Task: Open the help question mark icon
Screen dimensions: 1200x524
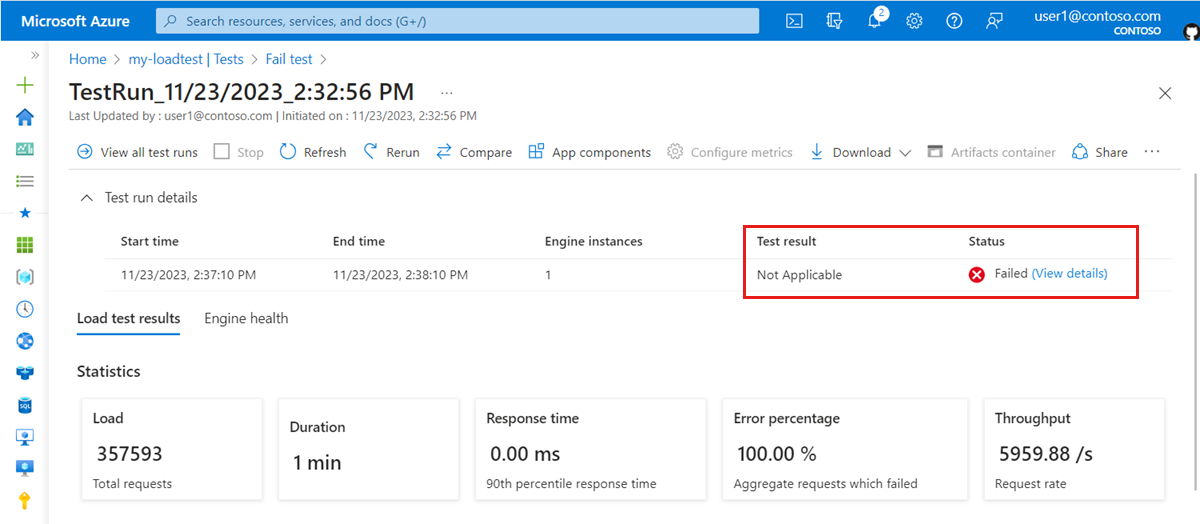Action: tap(954, 21)
